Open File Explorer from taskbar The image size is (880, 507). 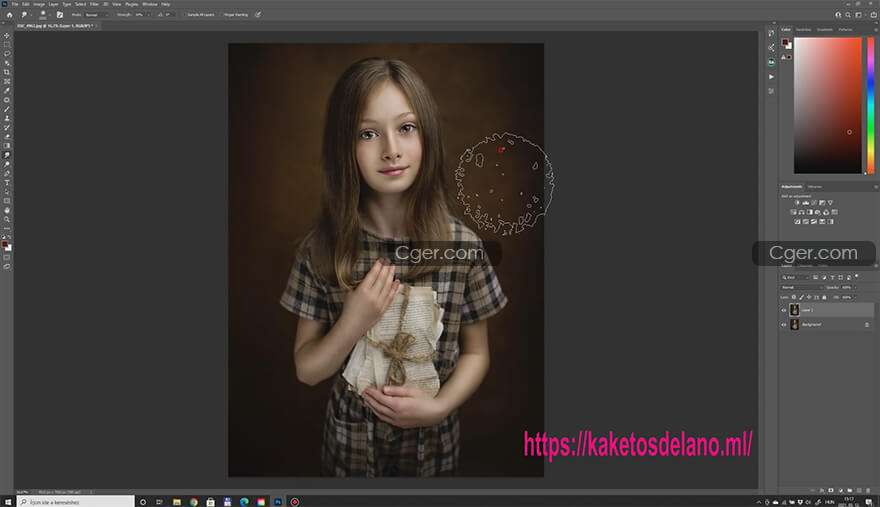[177, 502]
